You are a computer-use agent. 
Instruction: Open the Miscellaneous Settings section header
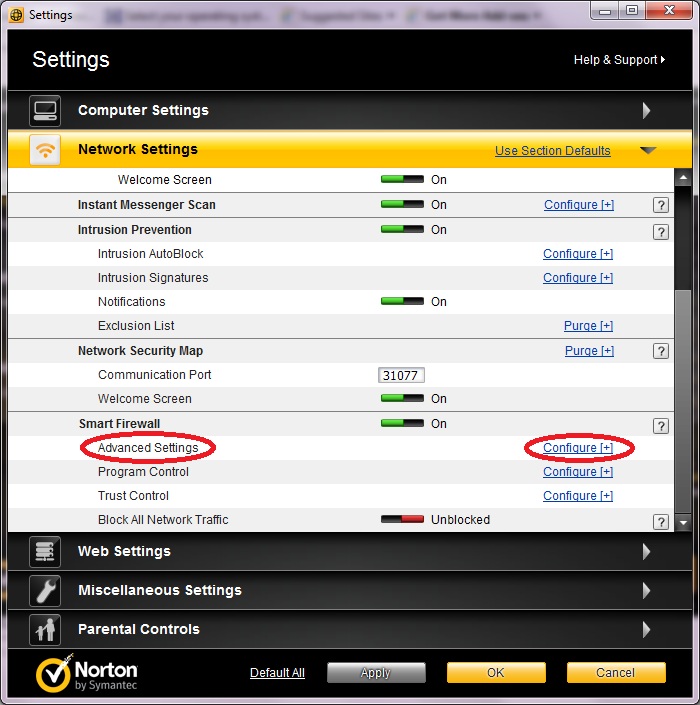point(350,590)
